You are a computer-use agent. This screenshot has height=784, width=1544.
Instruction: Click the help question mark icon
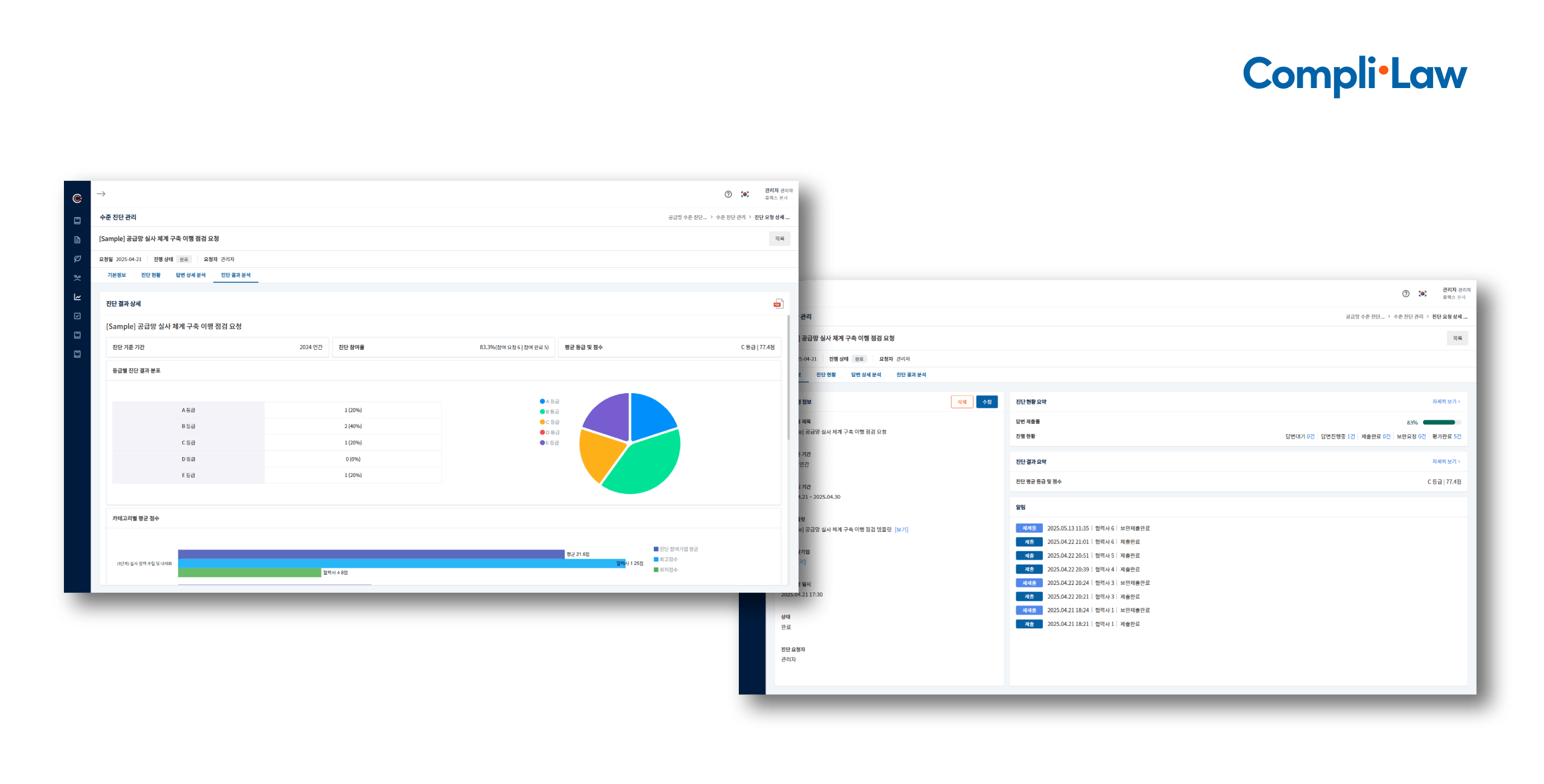tap(728, 194)
